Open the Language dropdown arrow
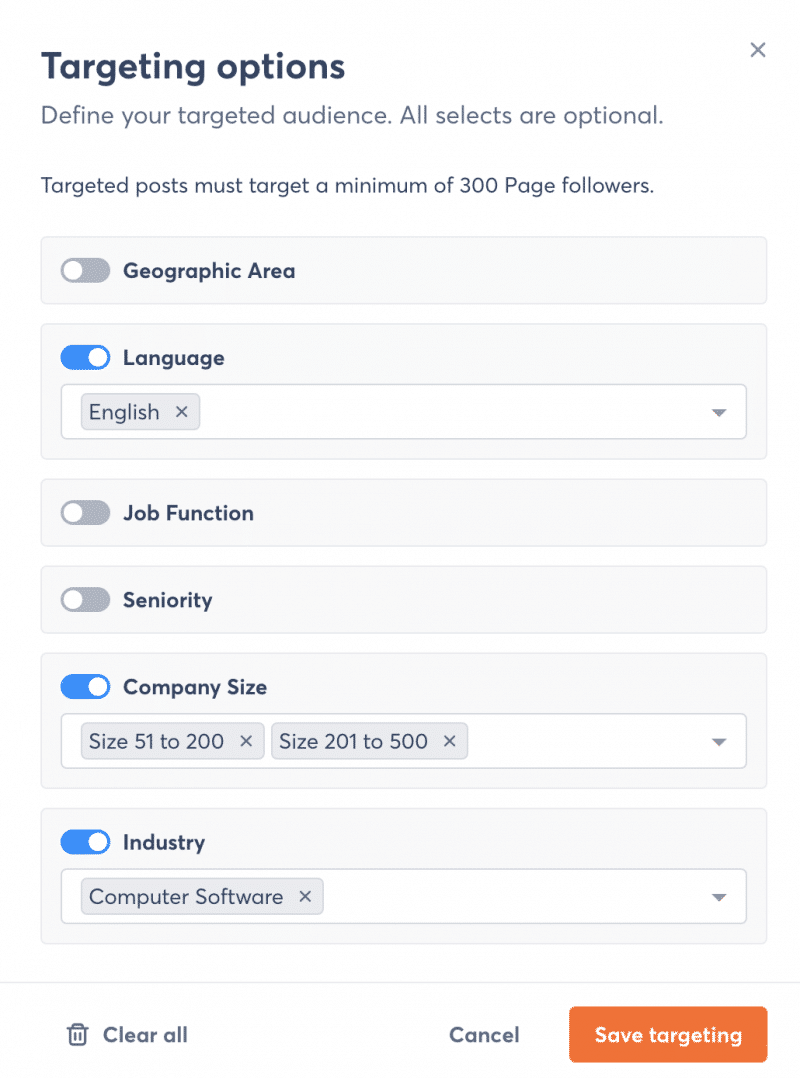This screenshot has width=800, height=1078. click(x=719, y=412)
